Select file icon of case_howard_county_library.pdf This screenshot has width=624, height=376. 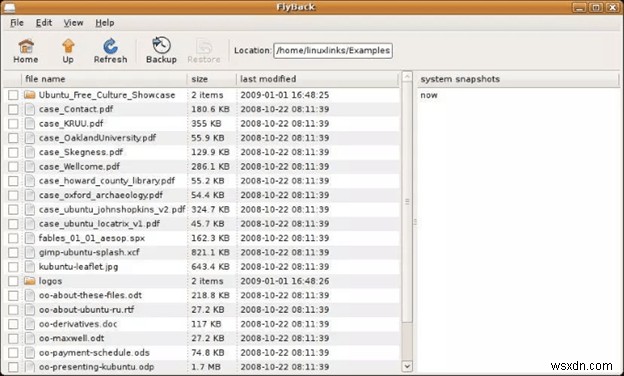click(x=30, y=181)
